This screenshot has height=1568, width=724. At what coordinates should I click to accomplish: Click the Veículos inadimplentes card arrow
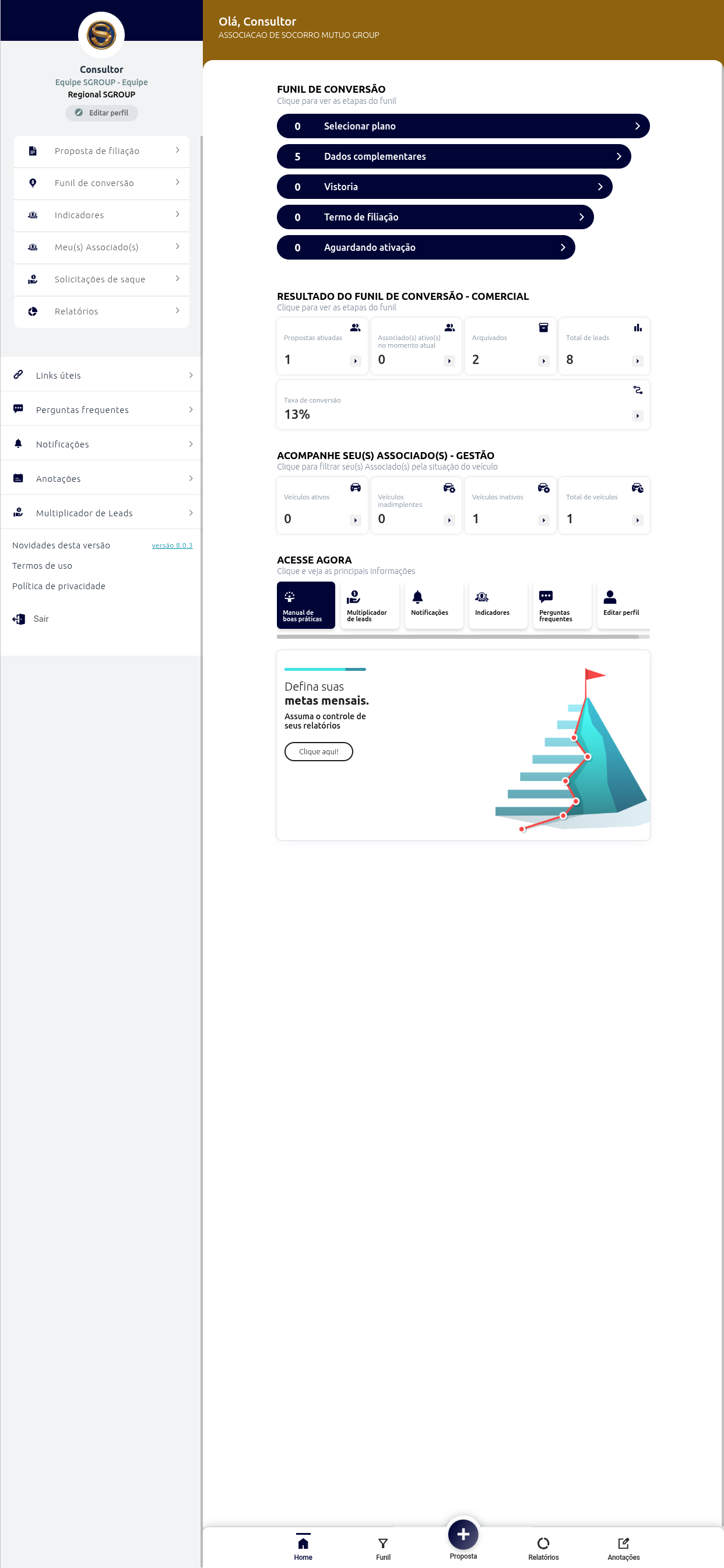click(x=449, y=520)
